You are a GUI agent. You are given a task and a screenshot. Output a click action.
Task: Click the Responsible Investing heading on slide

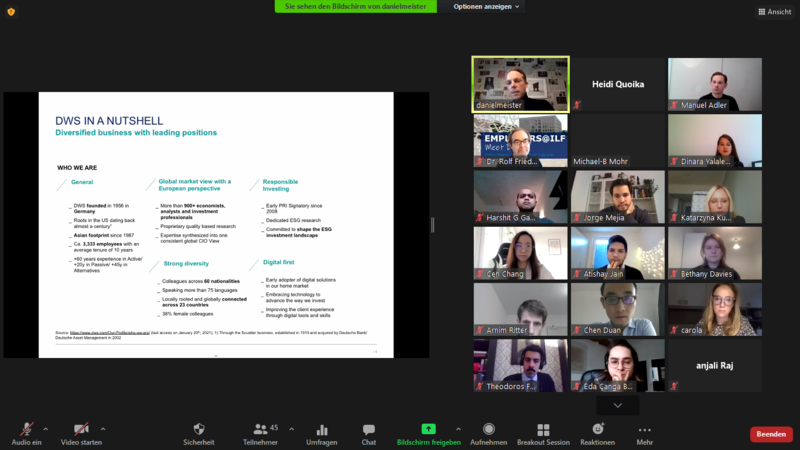pyautogui.click(x=280, y=185)
